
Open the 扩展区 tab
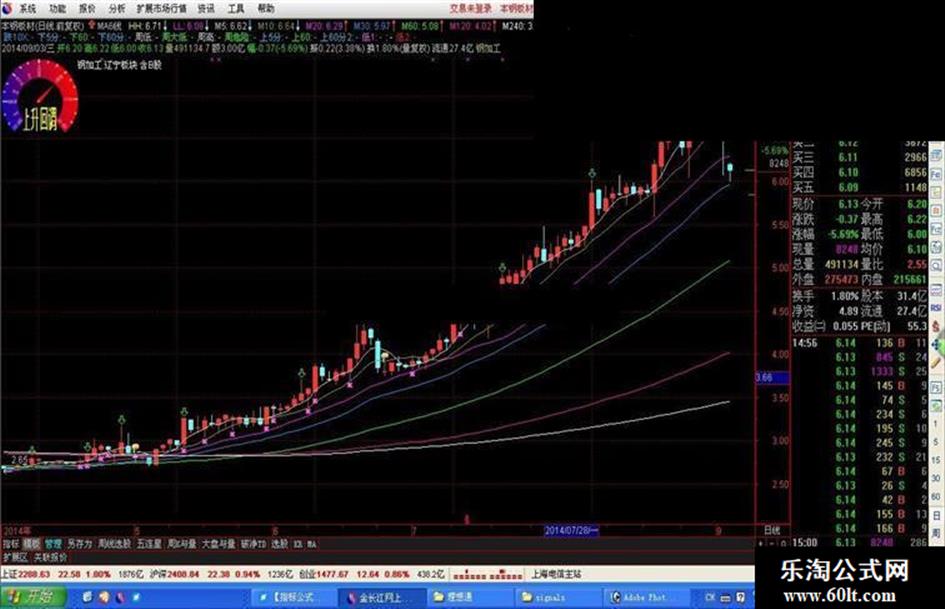point(14,557)
